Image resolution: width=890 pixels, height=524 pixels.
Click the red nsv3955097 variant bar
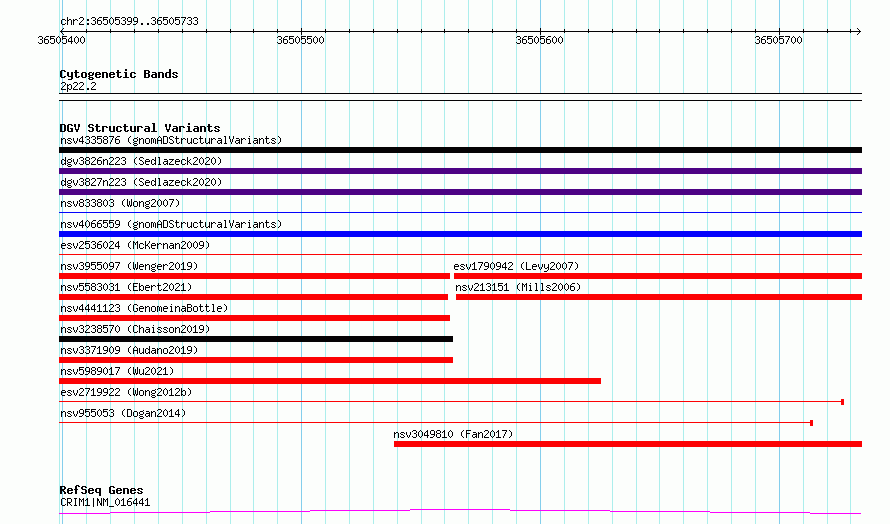click(x=254, y=276)
